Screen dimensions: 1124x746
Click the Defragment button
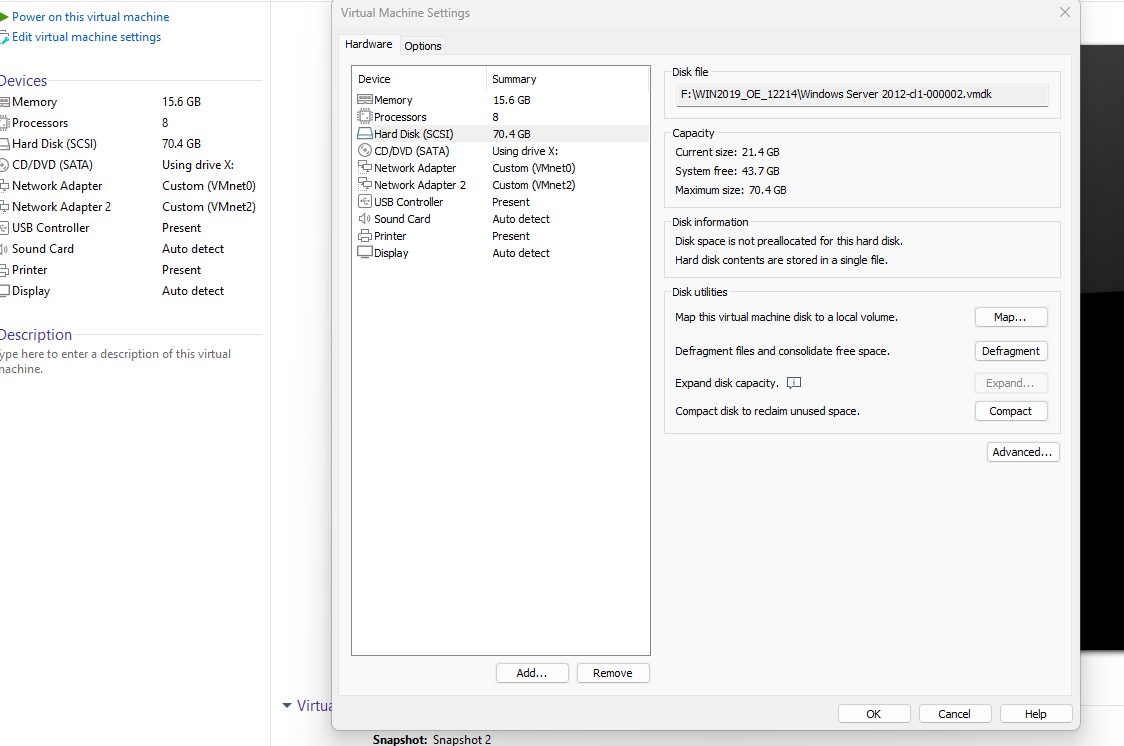click(x=1010, y=351)
